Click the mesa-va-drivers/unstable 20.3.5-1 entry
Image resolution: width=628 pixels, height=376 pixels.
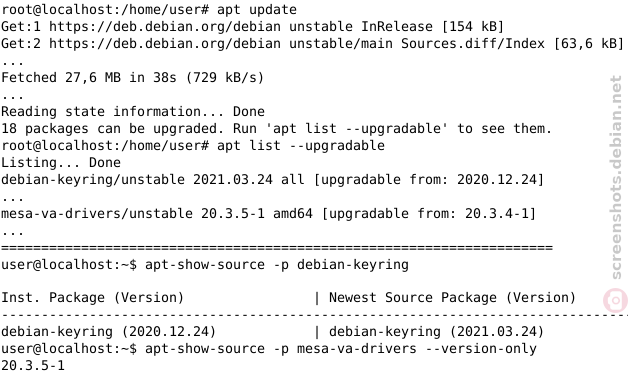coord(268,213)
